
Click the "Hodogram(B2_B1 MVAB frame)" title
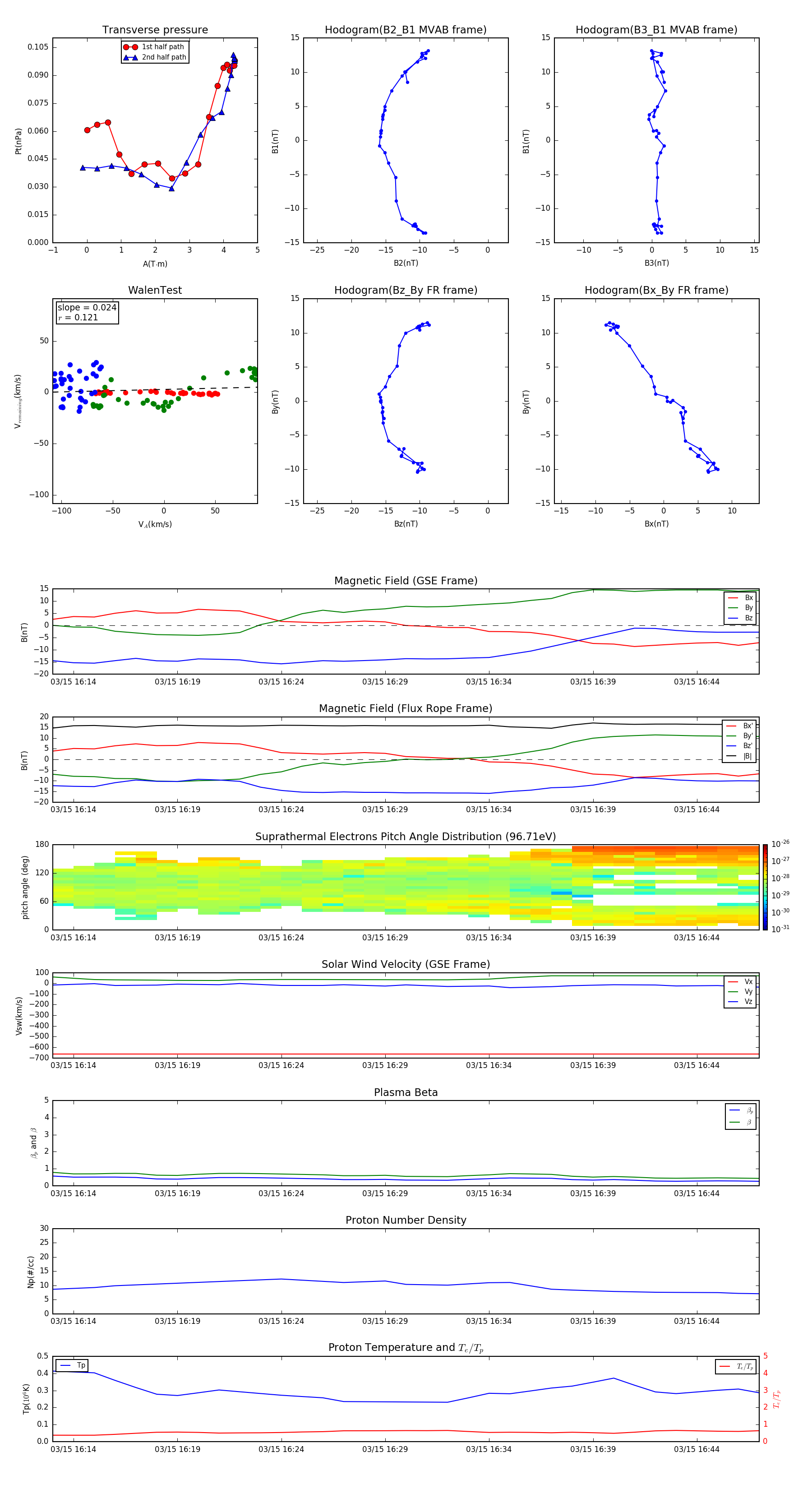click(x=406, y=30)
